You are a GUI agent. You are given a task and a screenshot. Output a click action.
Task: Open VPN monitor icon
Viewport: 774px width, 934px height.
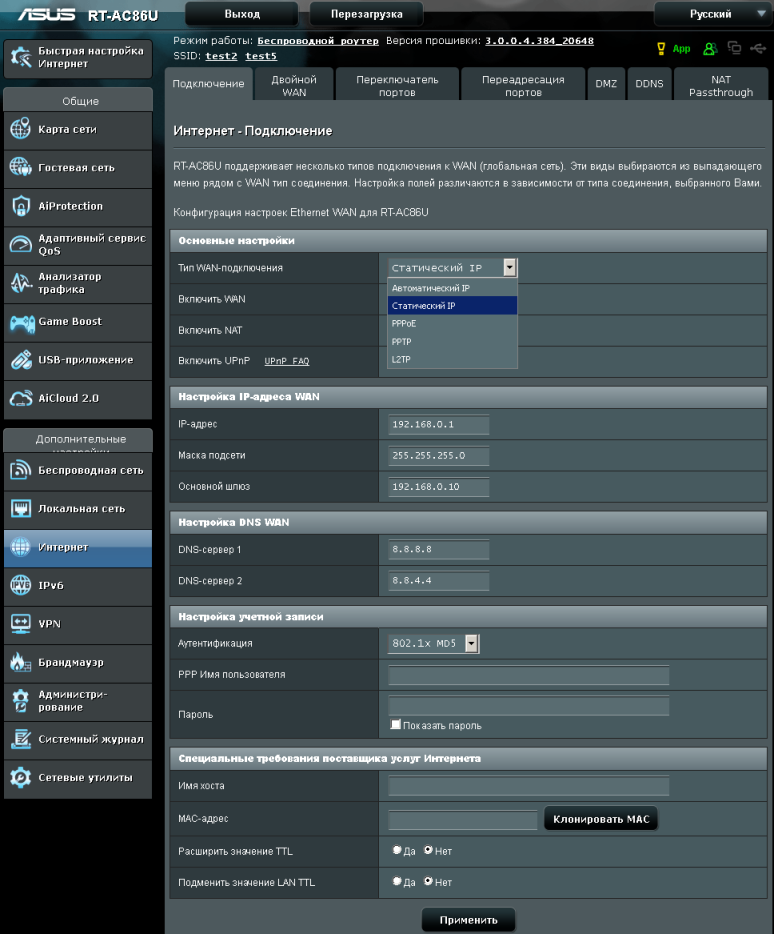(20, 624)
